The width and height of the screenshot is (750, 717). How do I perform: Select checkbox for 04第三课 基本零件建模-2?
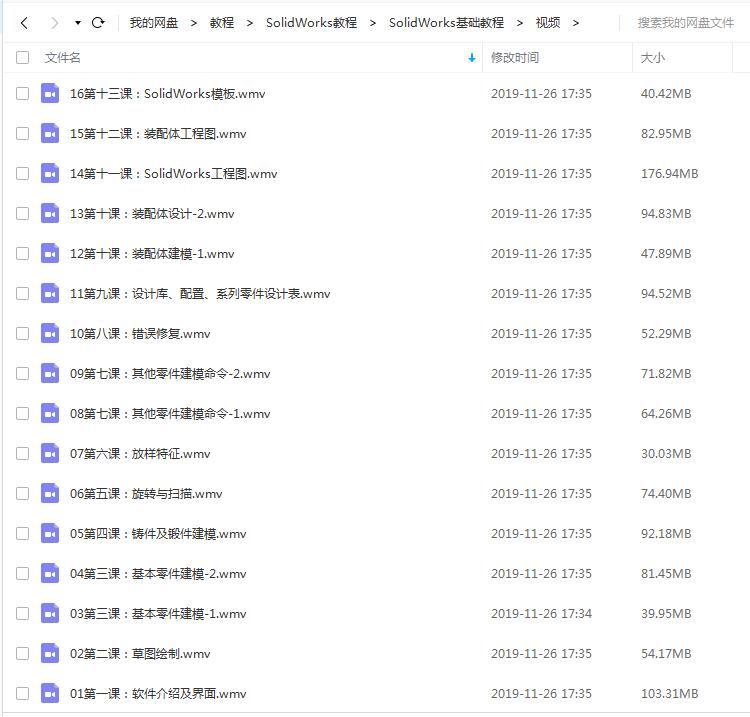point(22,573)
